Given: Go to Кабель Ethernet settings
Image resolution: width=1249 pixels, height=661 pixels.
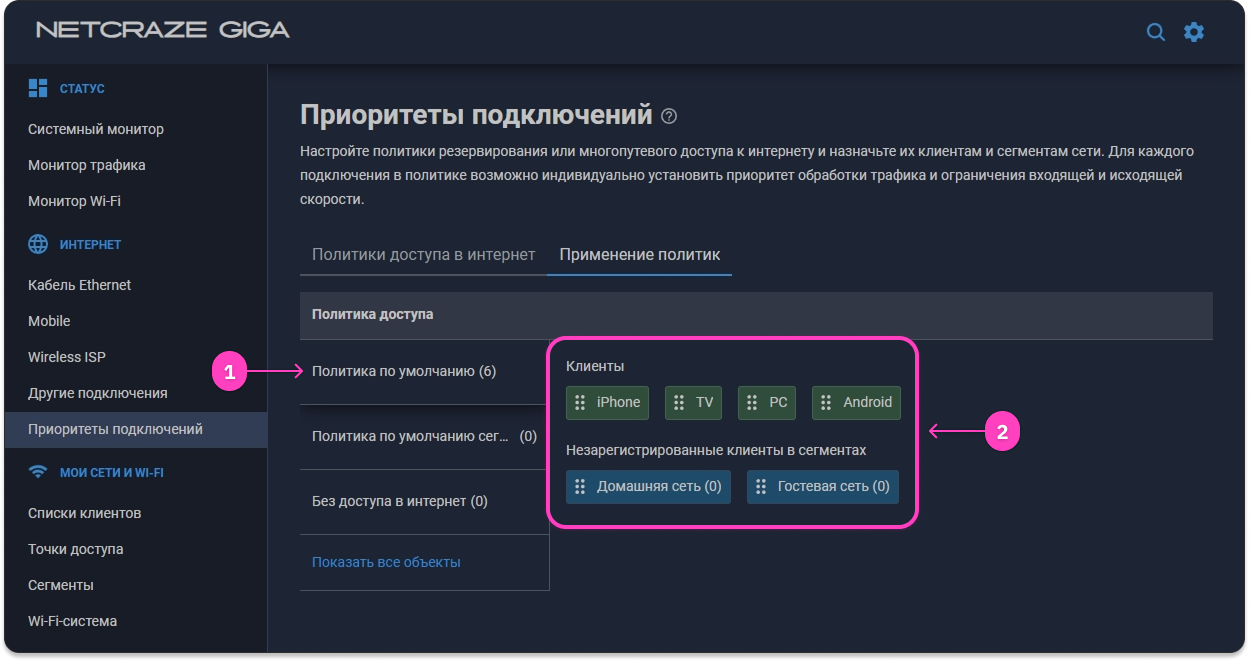Looking at the screenshot, I should click(80, 285).
